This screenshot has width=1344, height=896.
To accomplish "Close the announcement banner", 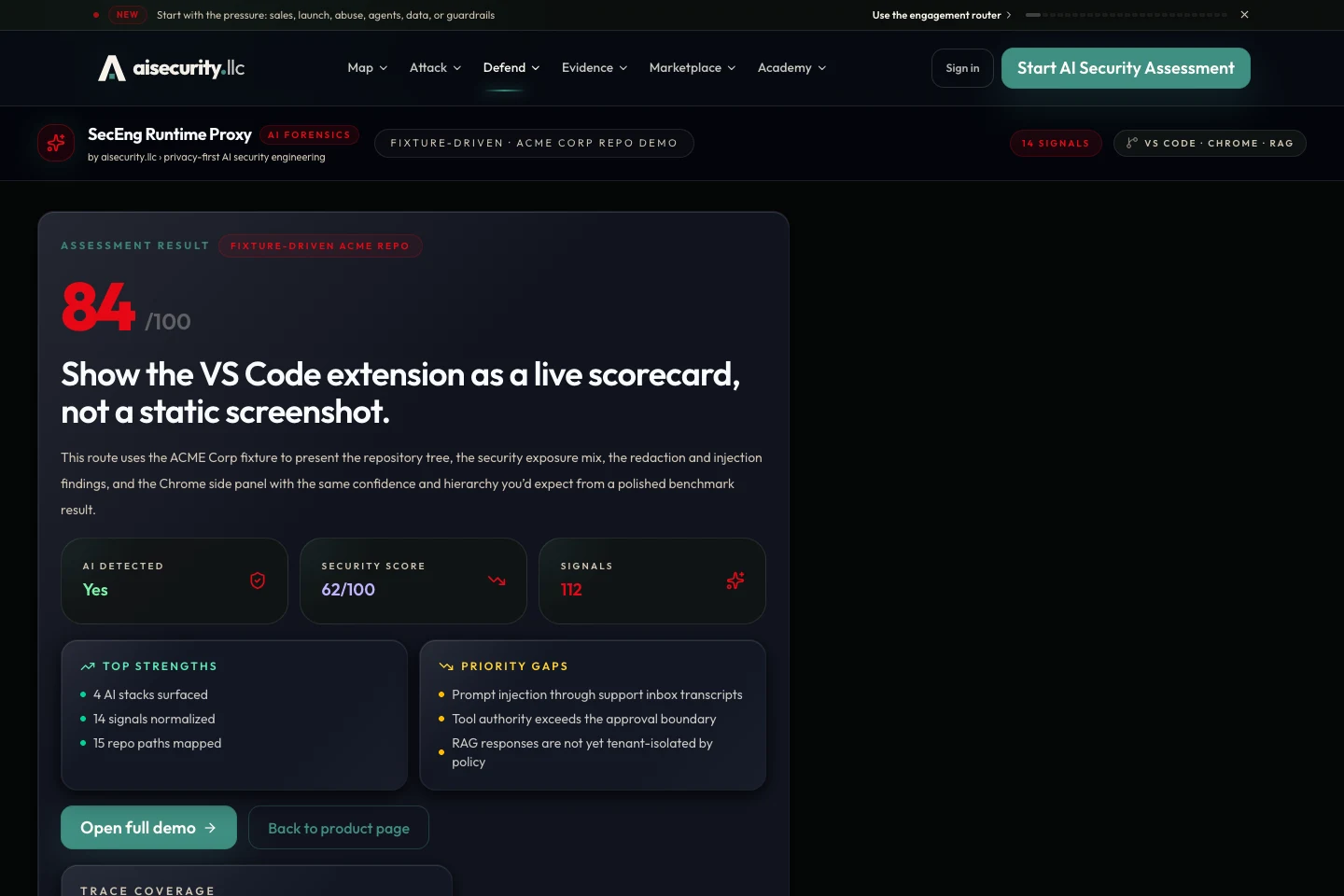I will 1244,15.
